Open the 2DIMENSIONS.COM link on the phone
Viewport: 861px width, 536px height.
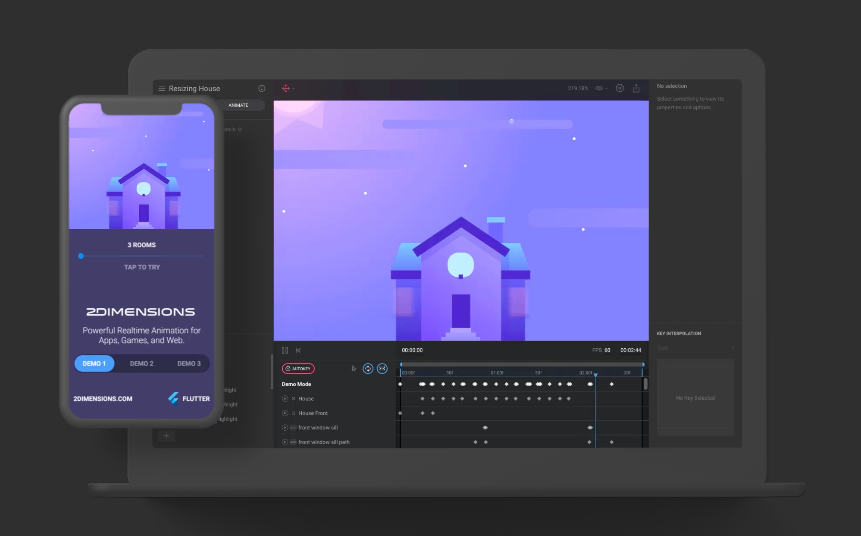tap(103, 399)
